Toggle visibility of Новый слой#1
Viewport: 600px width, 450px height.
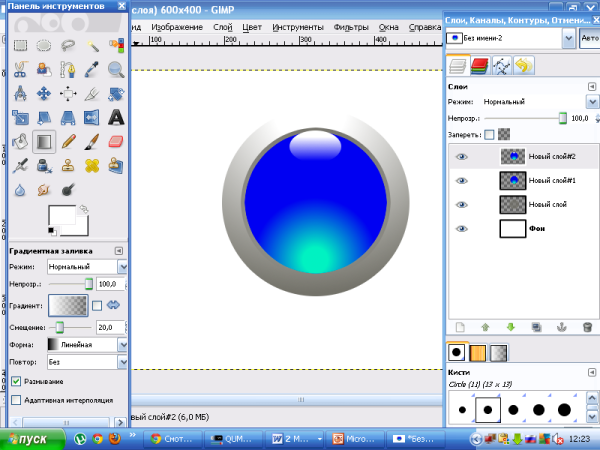[x=461, y=180]
